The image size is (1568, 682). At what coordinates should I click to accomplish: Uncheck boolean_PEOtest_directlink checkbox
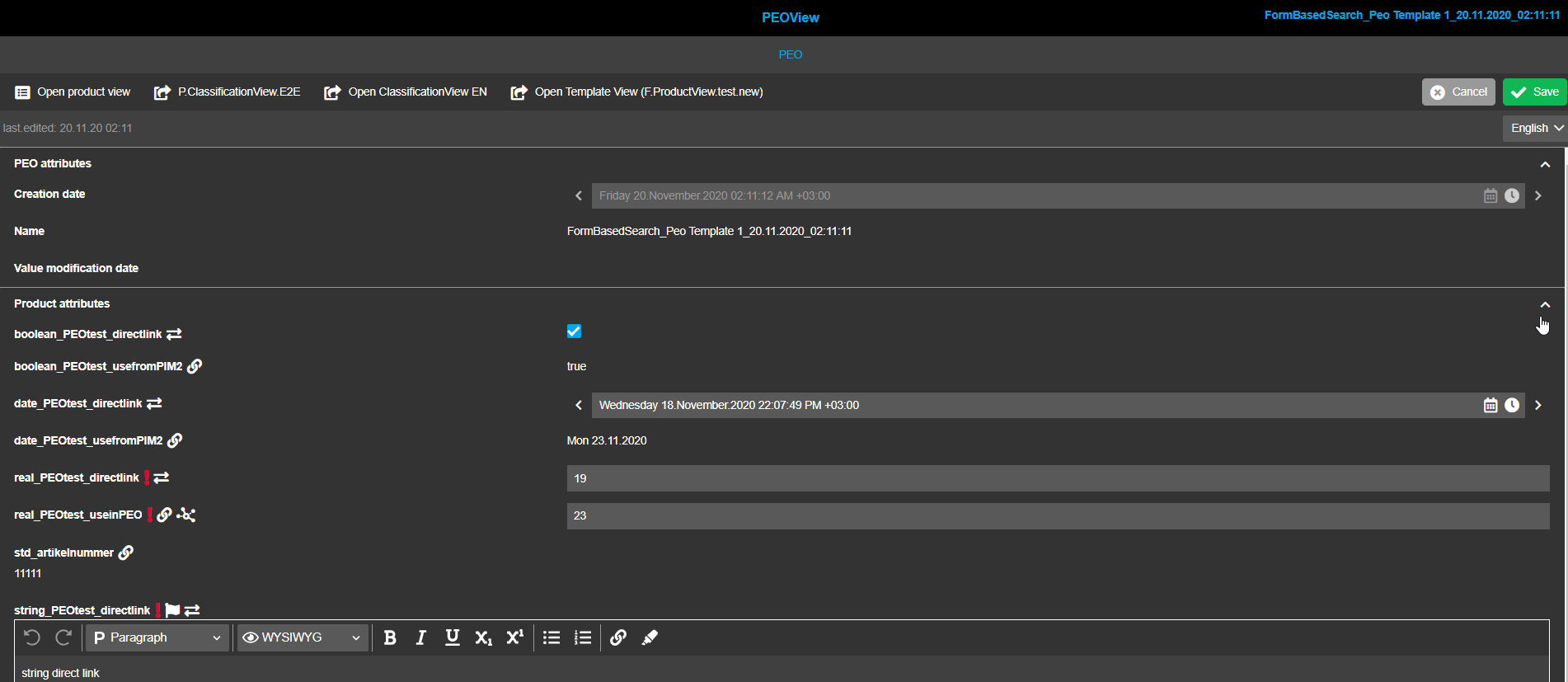click(575, 332)
